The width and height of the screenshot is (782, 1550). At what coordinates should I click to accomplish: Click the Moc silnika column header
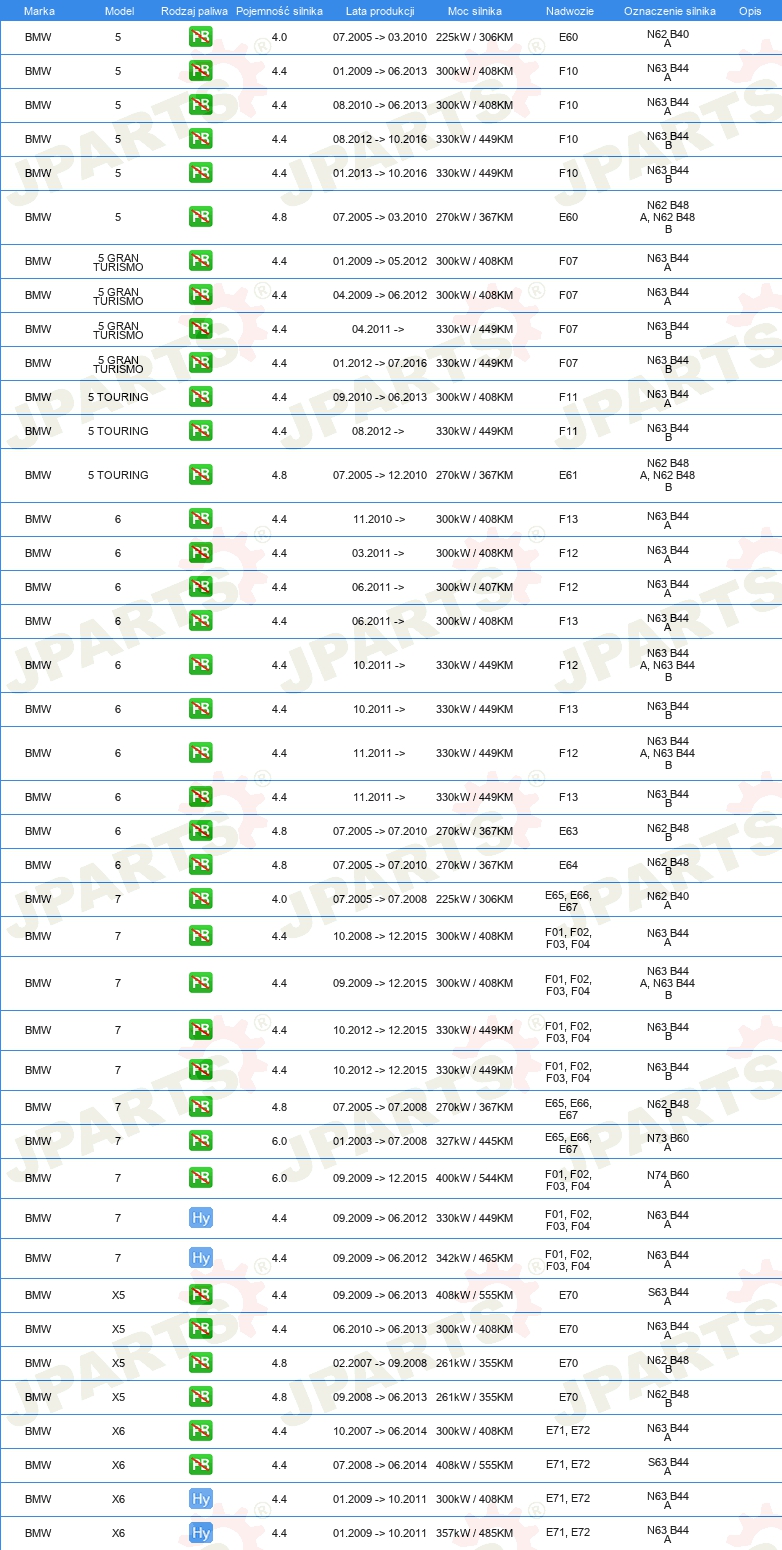click(475, 10)
